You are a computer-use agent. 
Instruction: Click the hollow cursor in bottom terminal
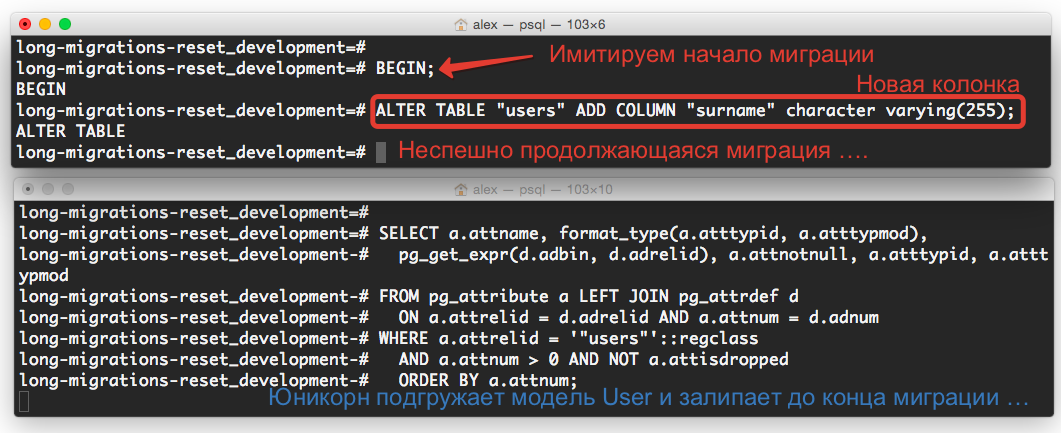coord(24,401)
